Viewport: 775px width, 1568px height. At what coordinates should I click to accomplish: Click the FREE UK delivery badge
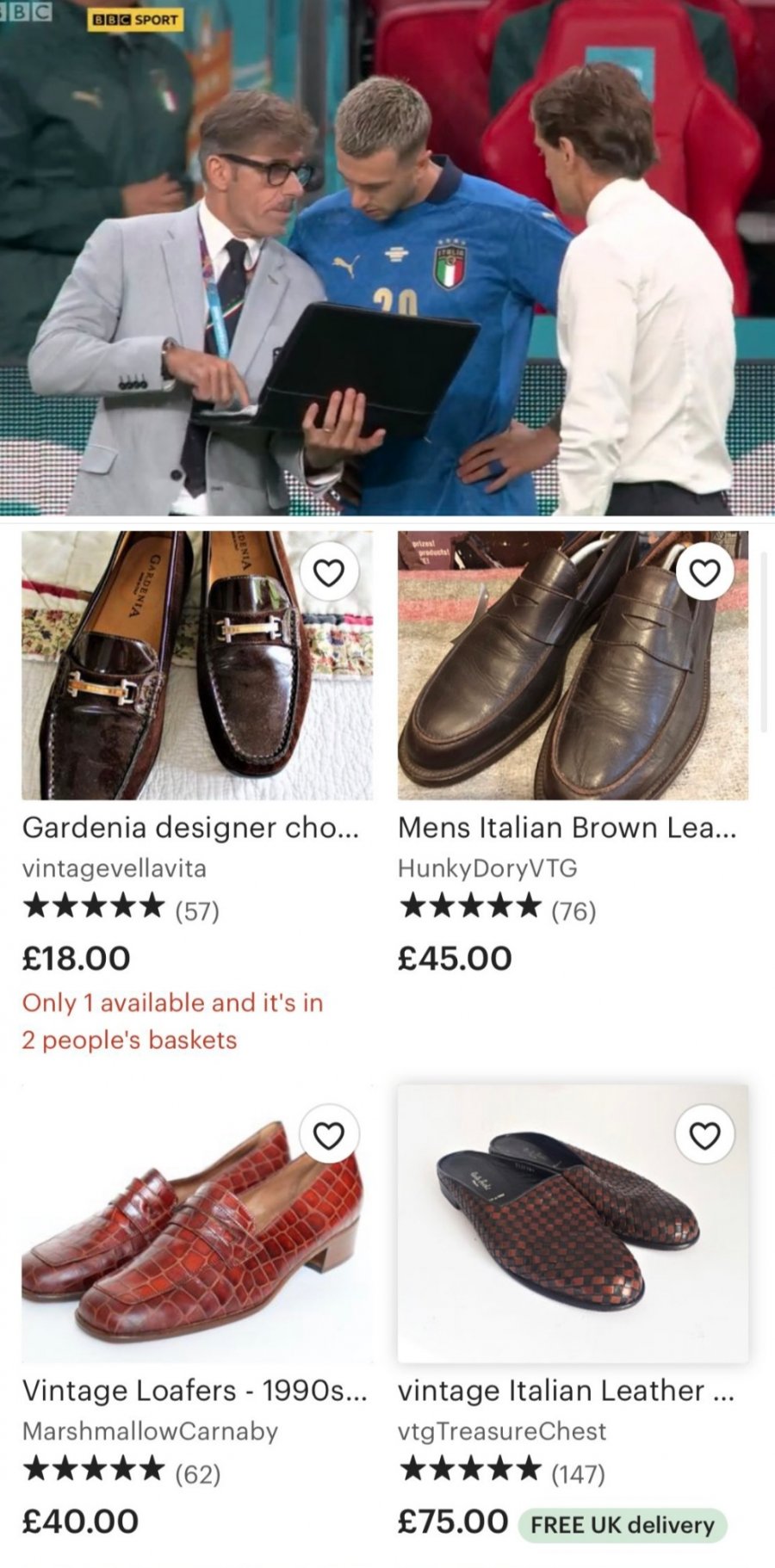[622, 1525]
